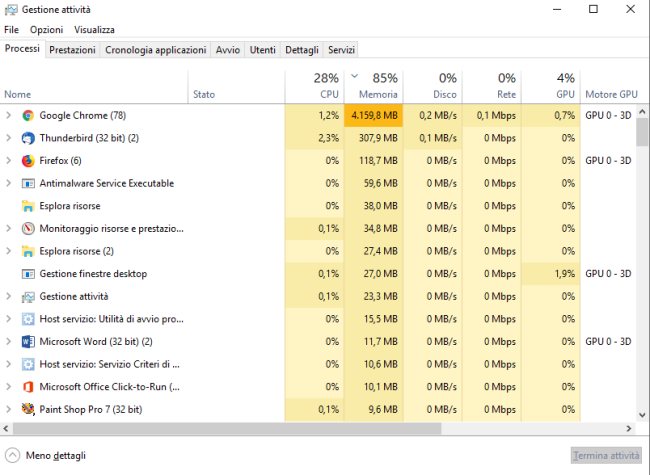Click the Firefox process icon
This screenshot has width=650, height=475.
pyautogui.click(x=28, y=161)
